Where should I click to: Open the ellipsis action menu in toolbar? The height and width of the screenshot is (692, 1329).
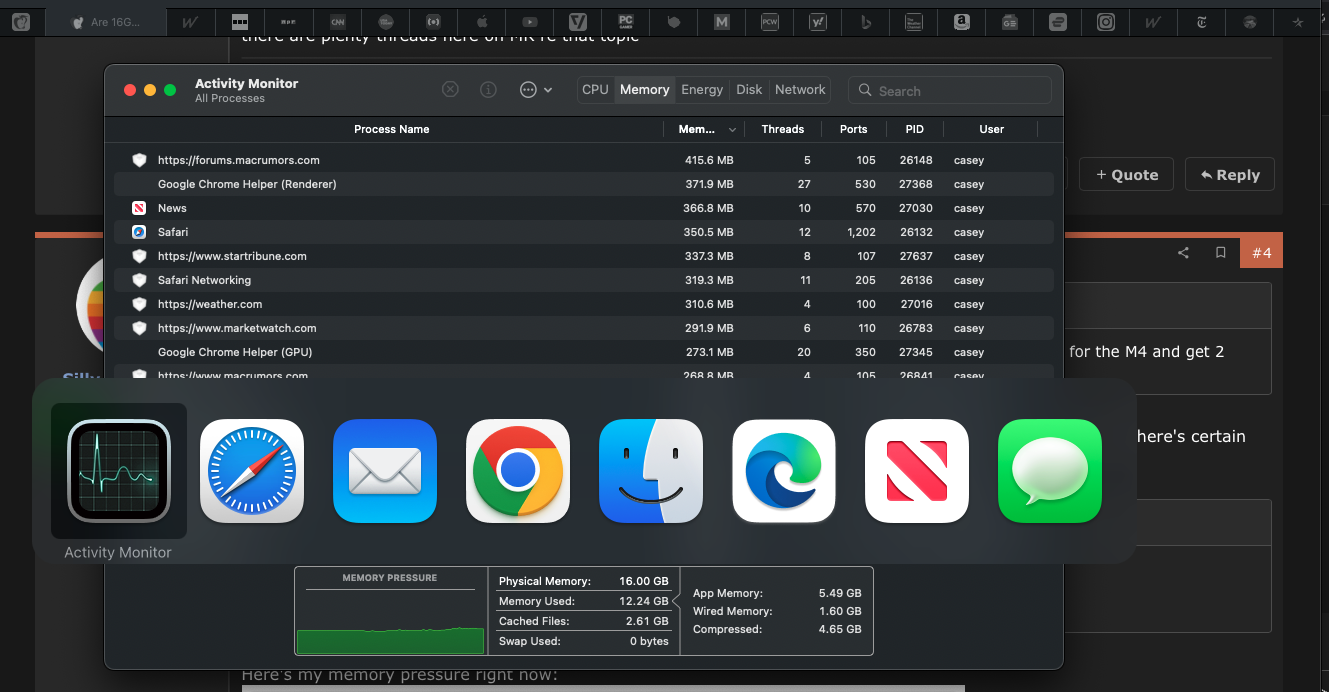(x=536, y=89)
